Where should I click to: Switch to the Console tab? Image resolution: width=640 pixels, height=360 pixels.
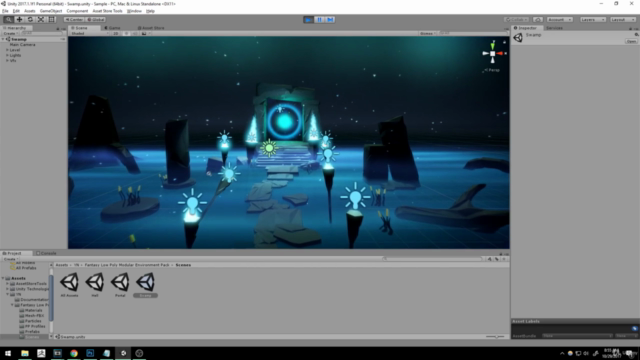pyautogui.click(x=46, y=253)
